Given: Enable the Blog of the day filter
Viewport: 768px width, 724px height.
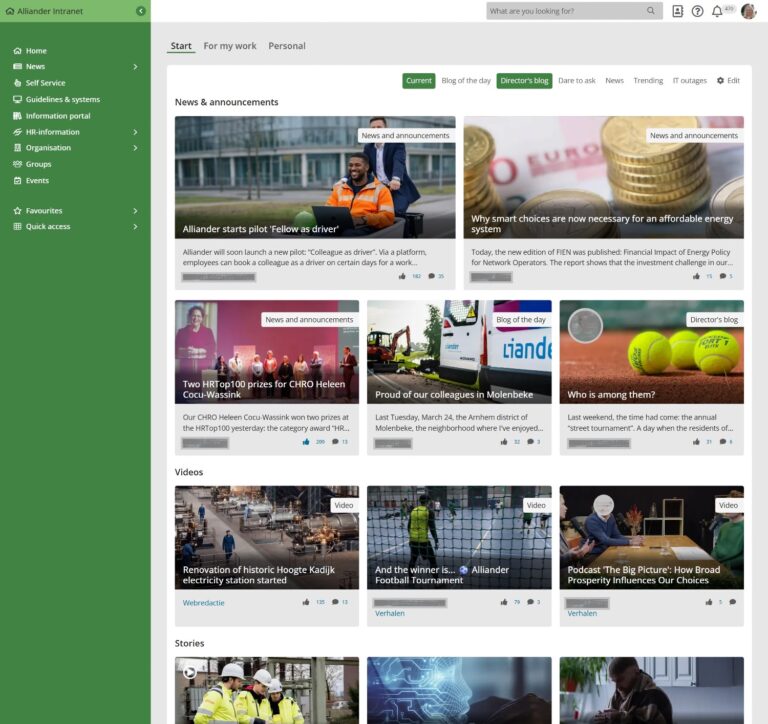Looking at the screenshot, I should (466, 80).
